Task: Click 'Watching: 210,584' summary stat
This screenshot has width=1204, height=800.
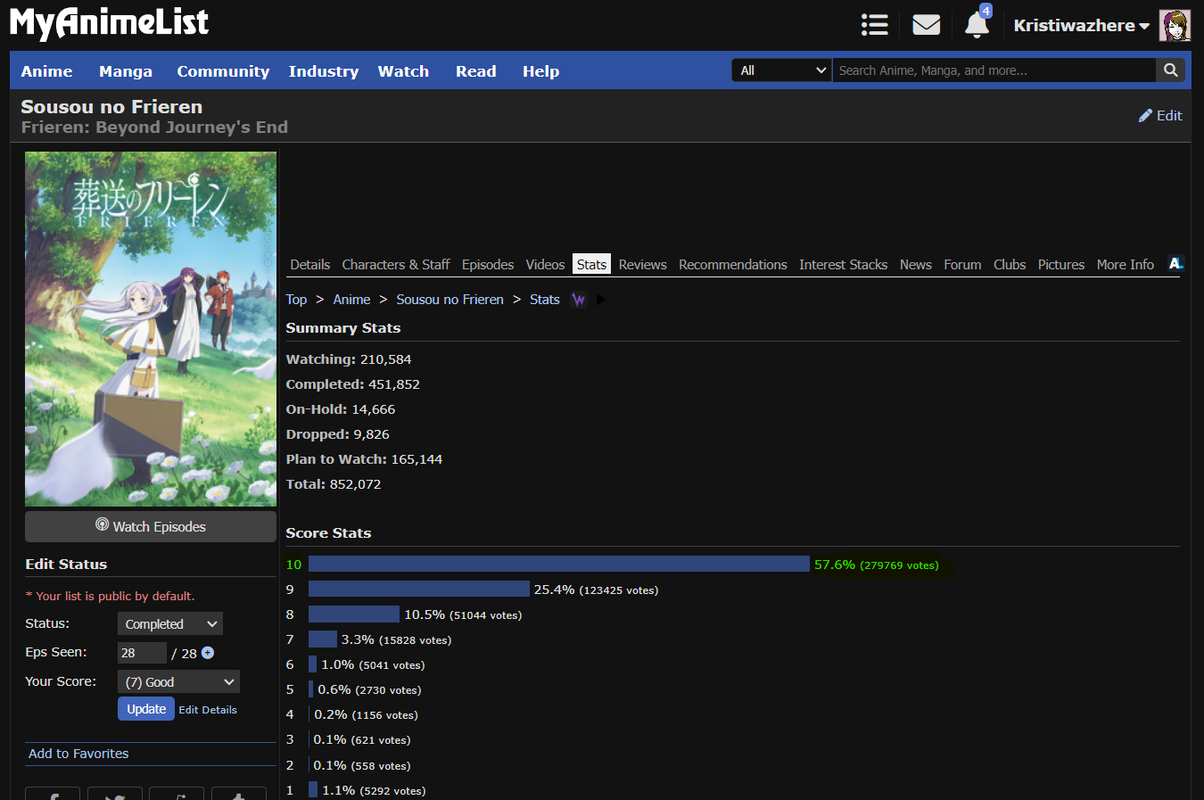Action: pyautogui.click(x=349, y=360)
